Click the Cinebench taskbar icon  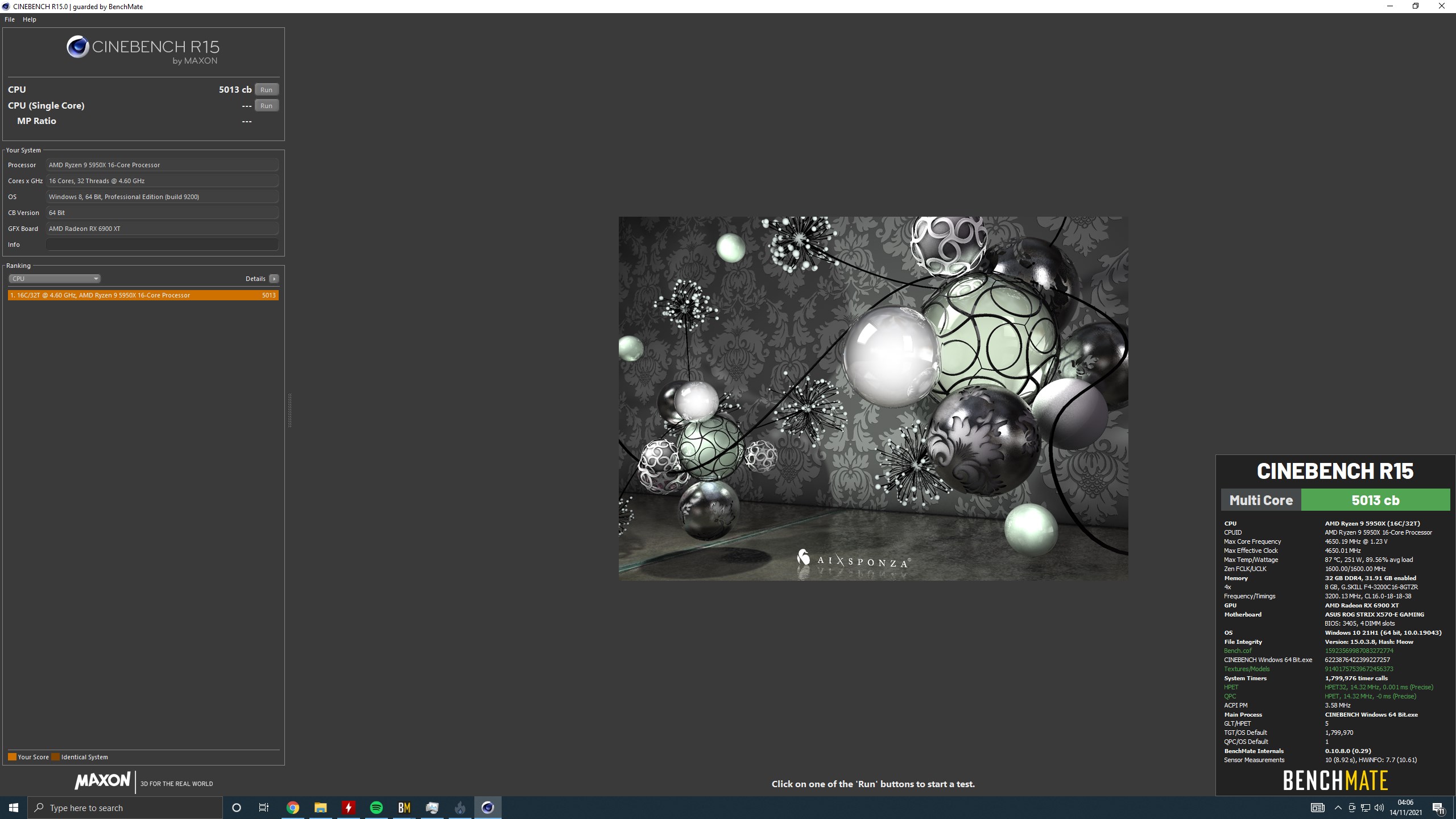pos(487,808)
